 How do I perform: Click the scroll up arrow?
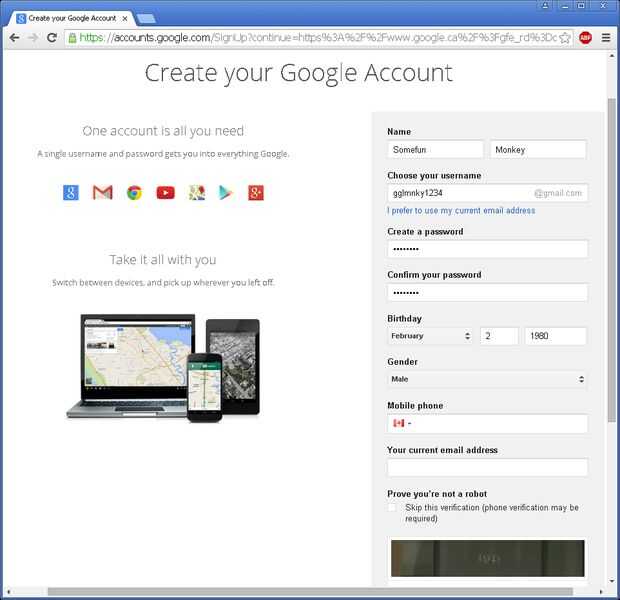tap(611, 56)
